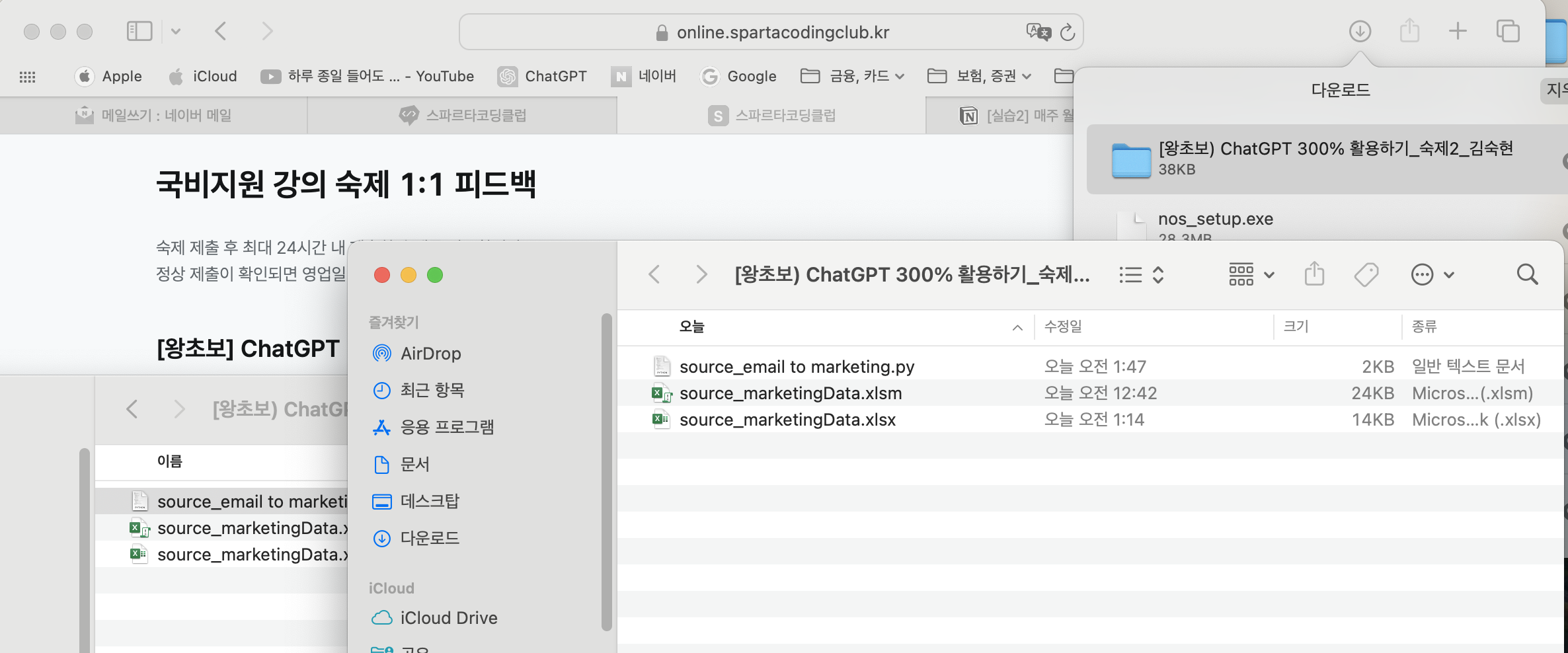This screenshot has width=1568, height=653.
Task: Select the online.spartacodingclub.kr address field
Action: click(x=771, y=32)
